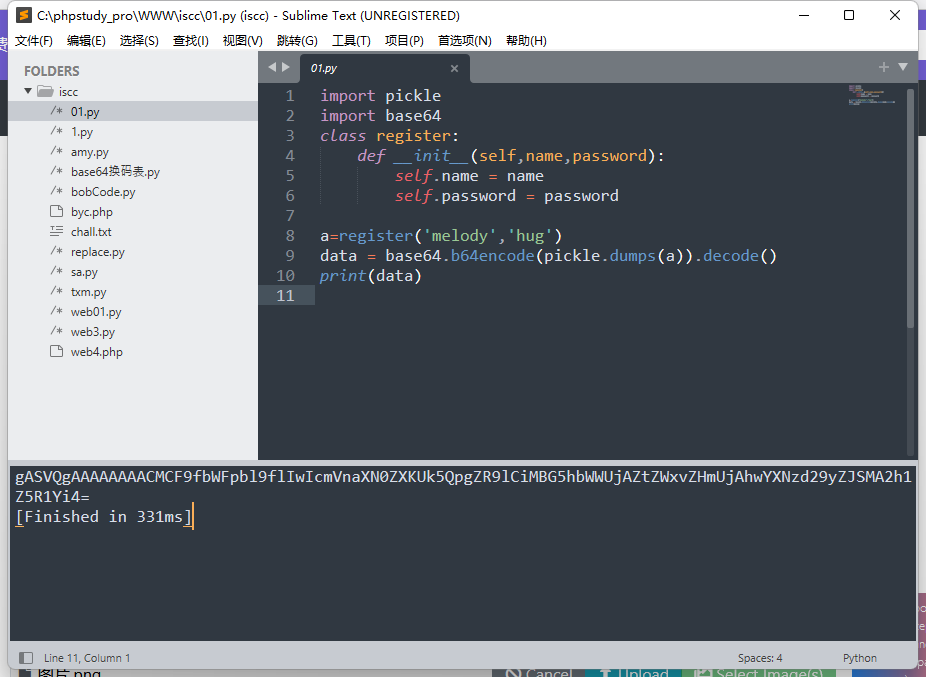Image resolution: width=926 pixels, height=677 pixels.
Task: Click the b64encode line of code
Action: coord(549,256)
